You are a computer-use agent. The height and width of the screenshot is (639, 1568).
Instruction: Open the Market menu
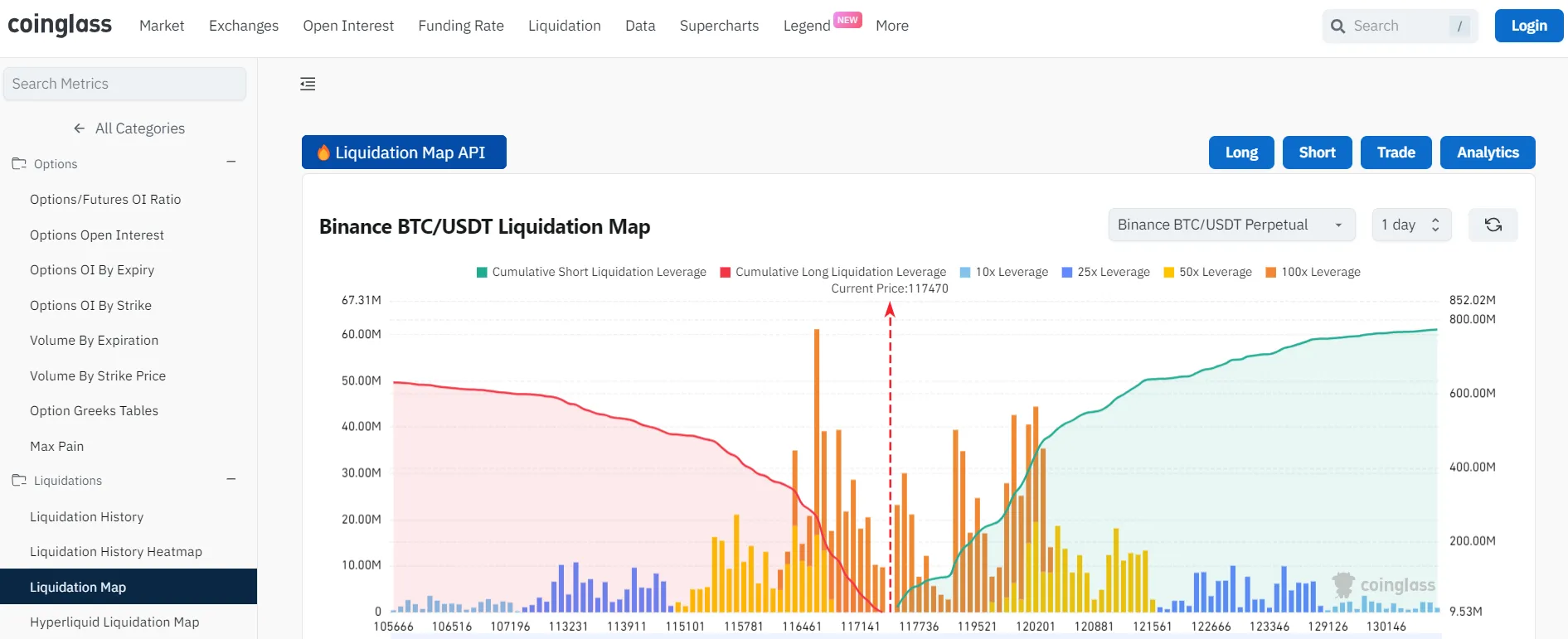(162, 26)
